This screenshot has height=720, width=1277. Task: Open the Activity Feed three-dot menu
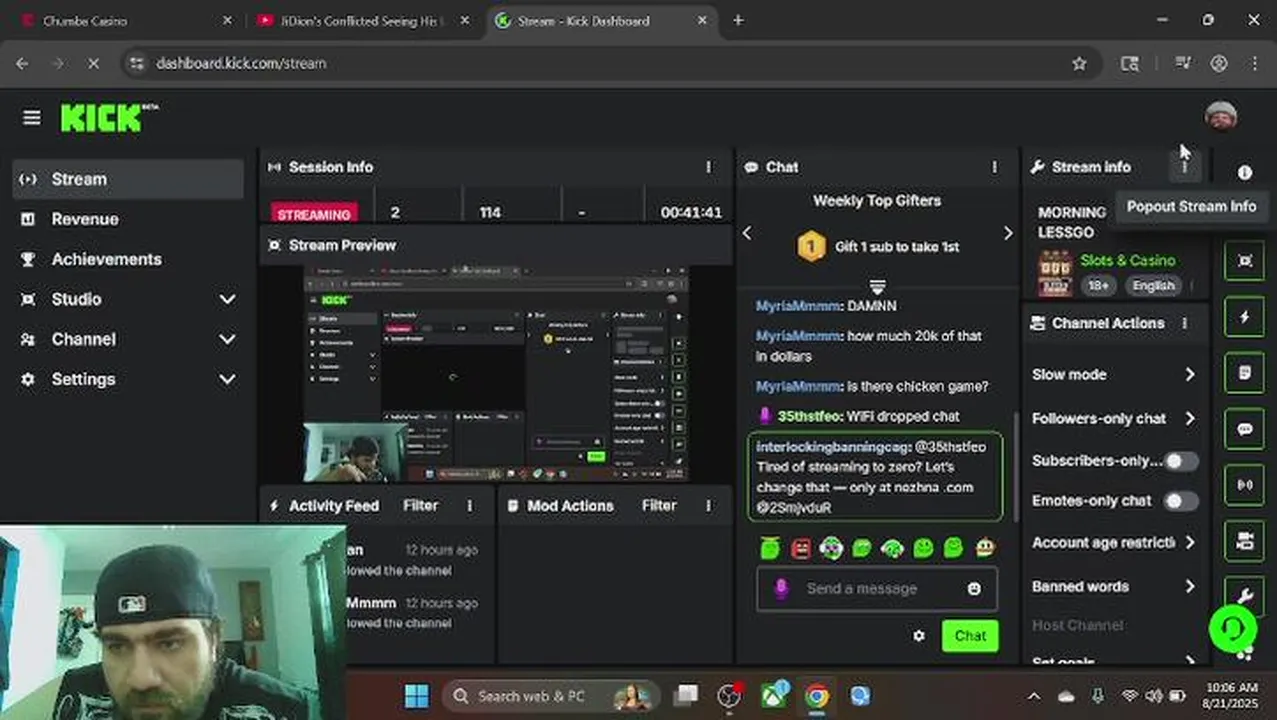click(469, 506)
